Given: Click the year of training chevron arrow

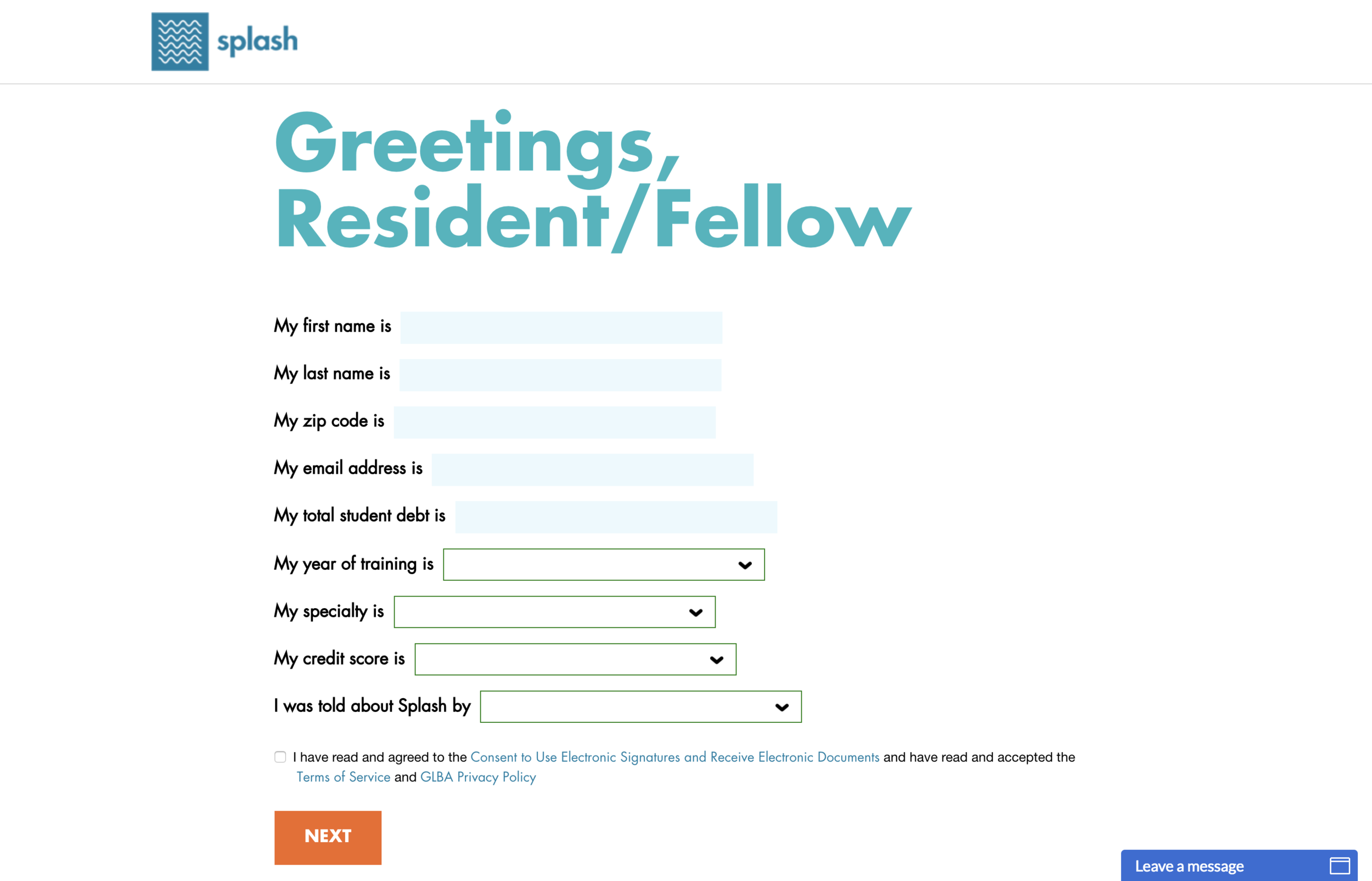Looking at the screenshot, I should pyautogui.click(x=745, y=565).
